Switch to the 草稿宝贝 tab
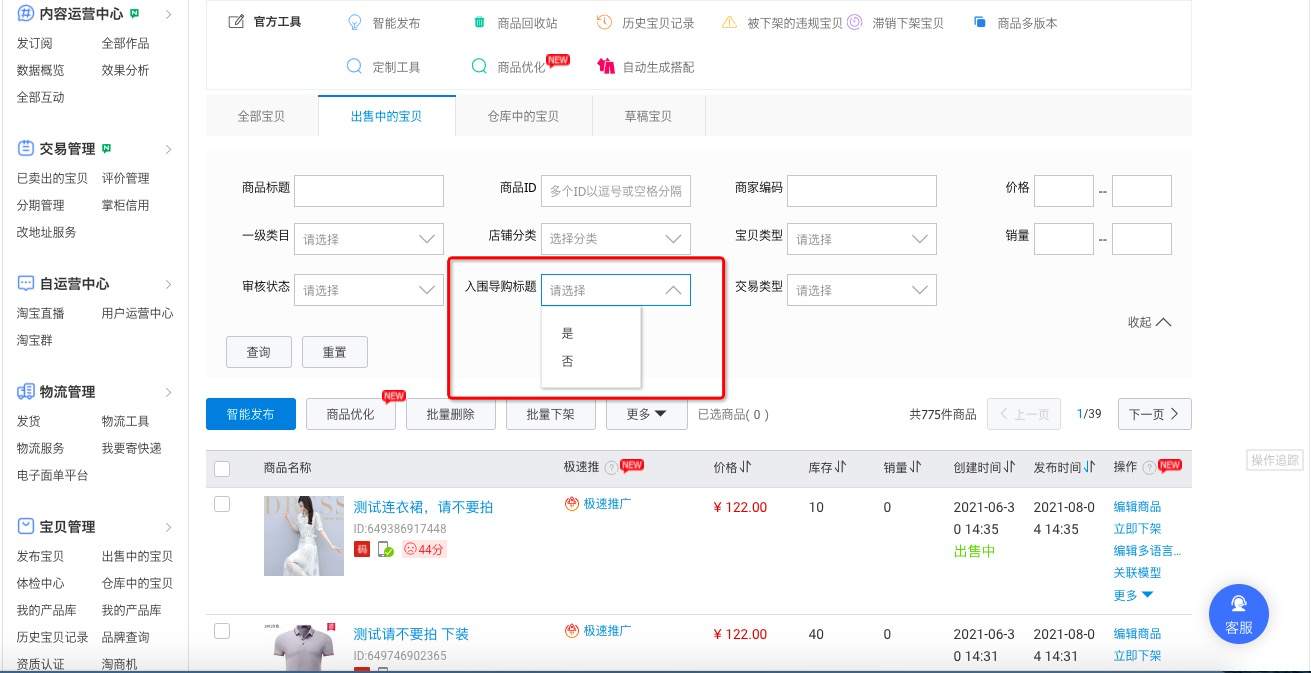1311x673 pixels. coord(648,116)
